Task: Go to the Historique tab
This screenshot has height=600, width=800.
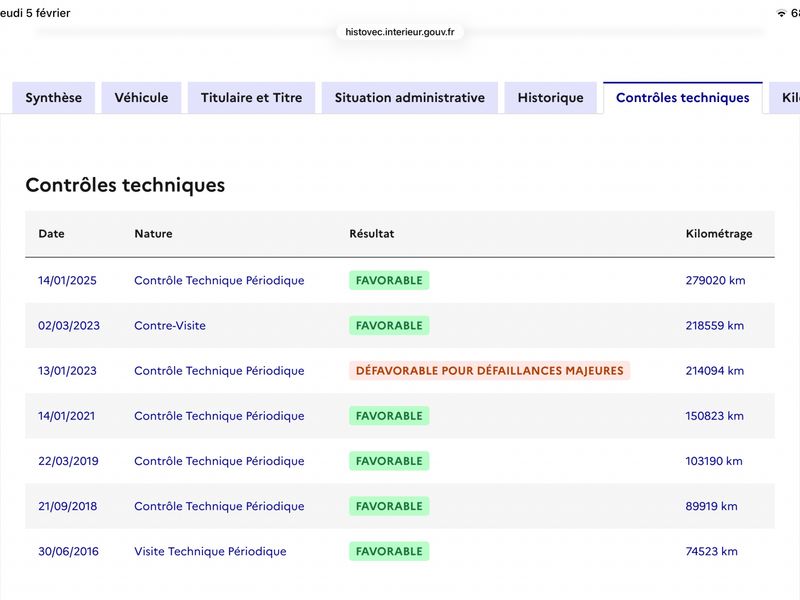Action: [x=550, y=98]
